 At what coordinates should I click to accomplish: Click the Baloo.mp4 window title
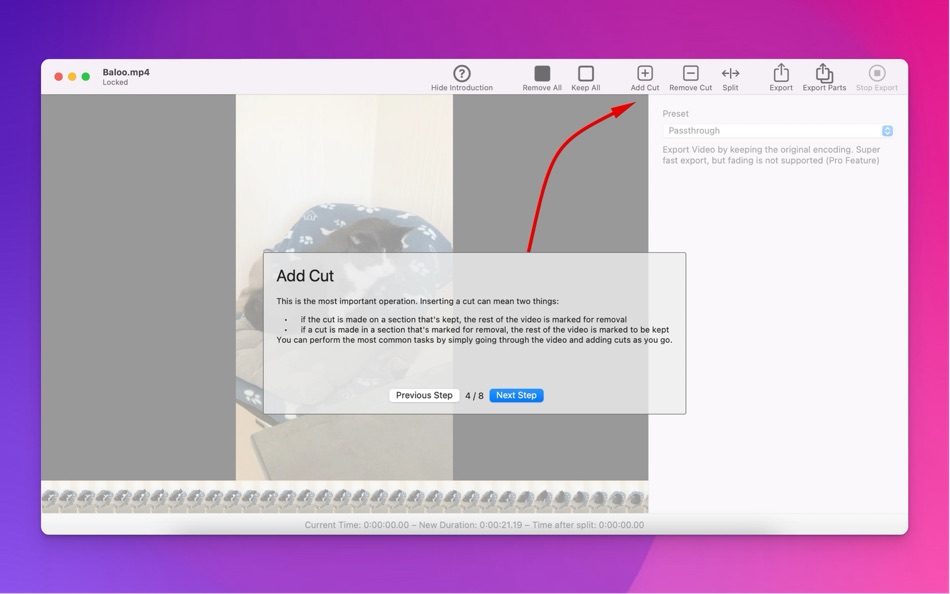126,72
